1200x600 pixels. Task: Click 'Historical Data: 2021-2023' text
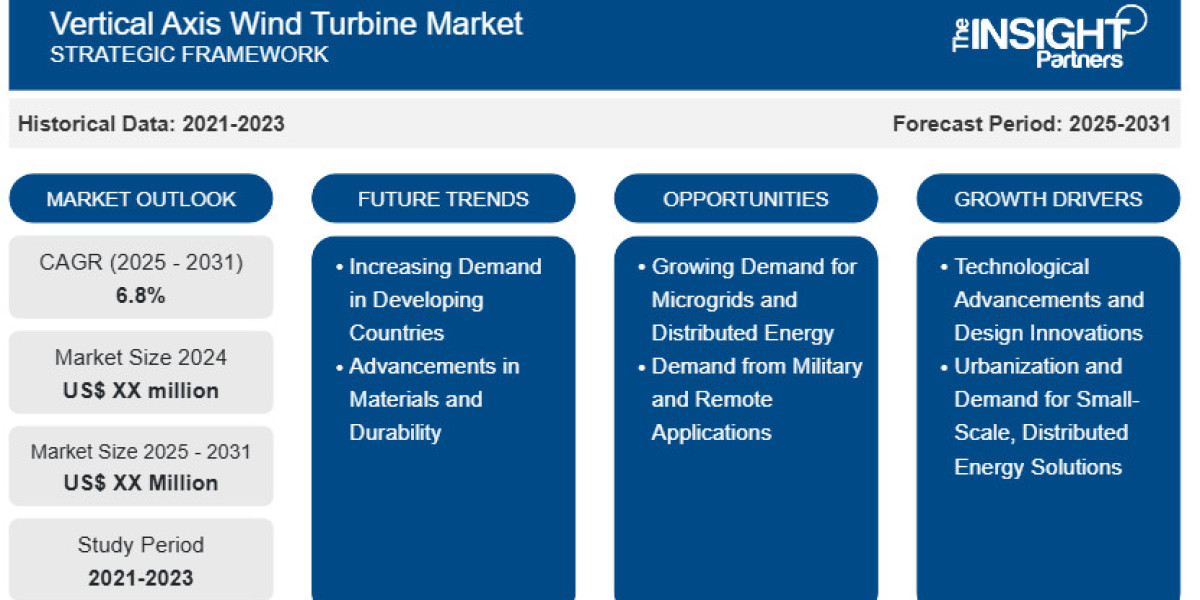click(x=151, y=124)
